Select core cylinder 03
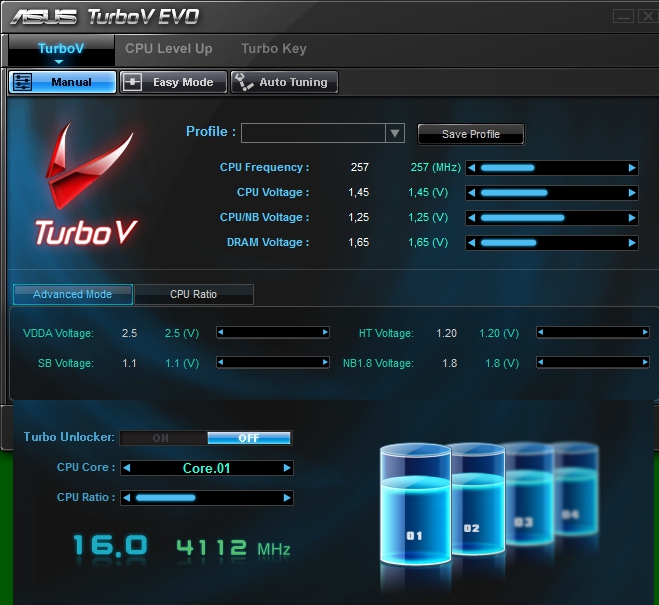 click(x=529, y=494)
